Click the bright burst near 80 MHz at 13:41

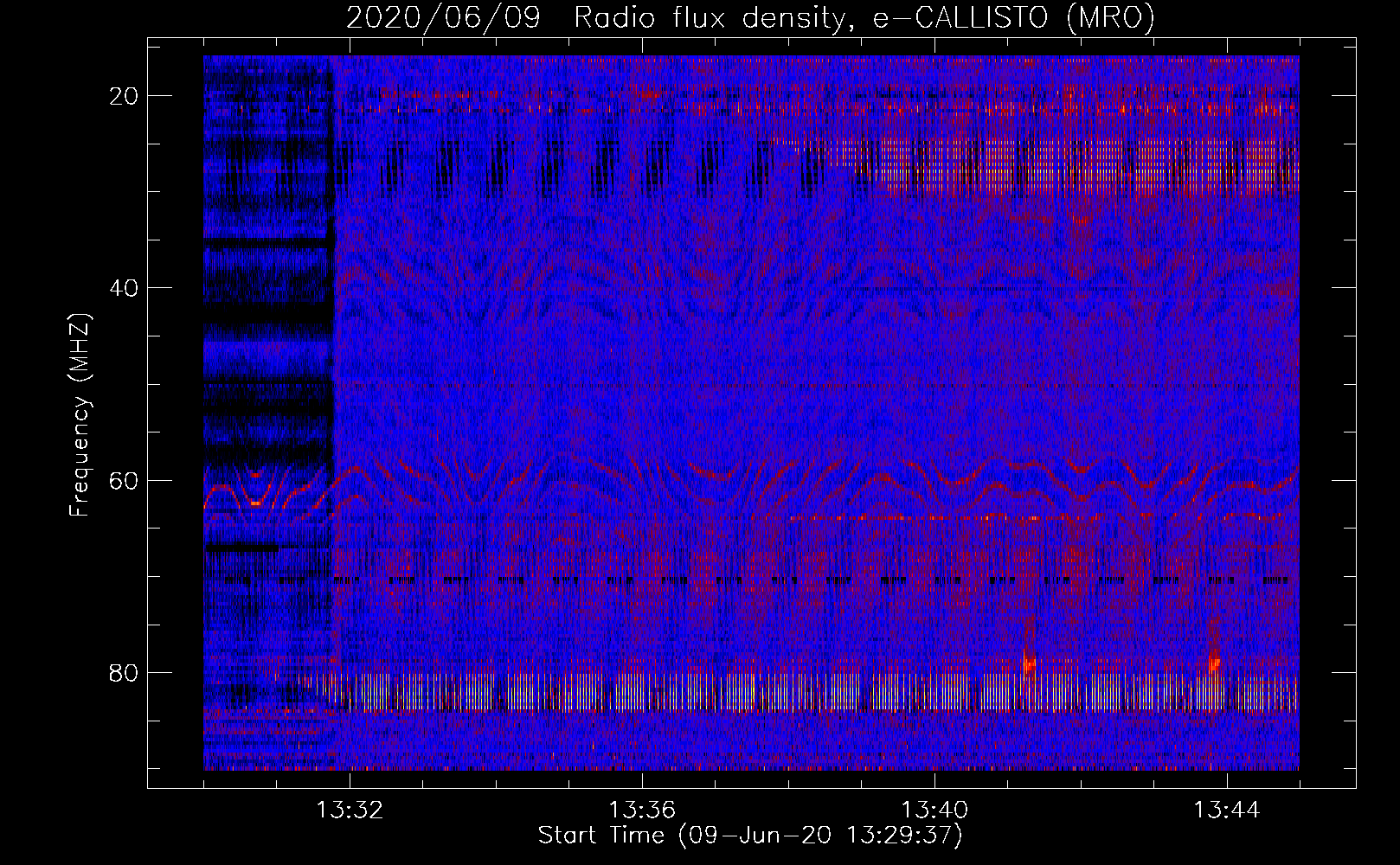[1029, 661]
